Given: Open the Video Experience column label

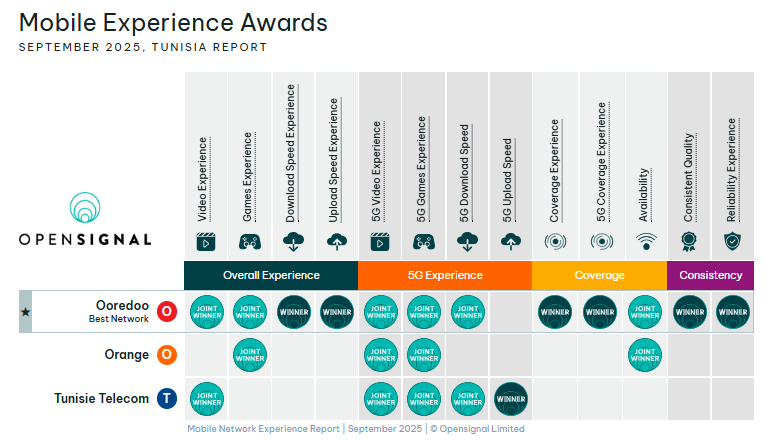Looking at the screenshot, I should [x=203, y=179].
